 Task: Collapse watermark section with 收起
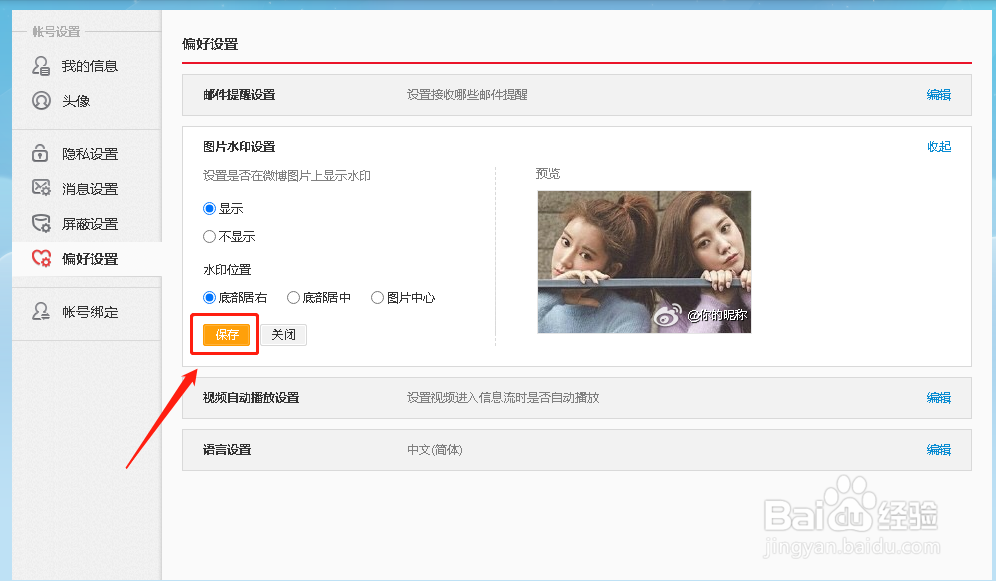point(939,147)
